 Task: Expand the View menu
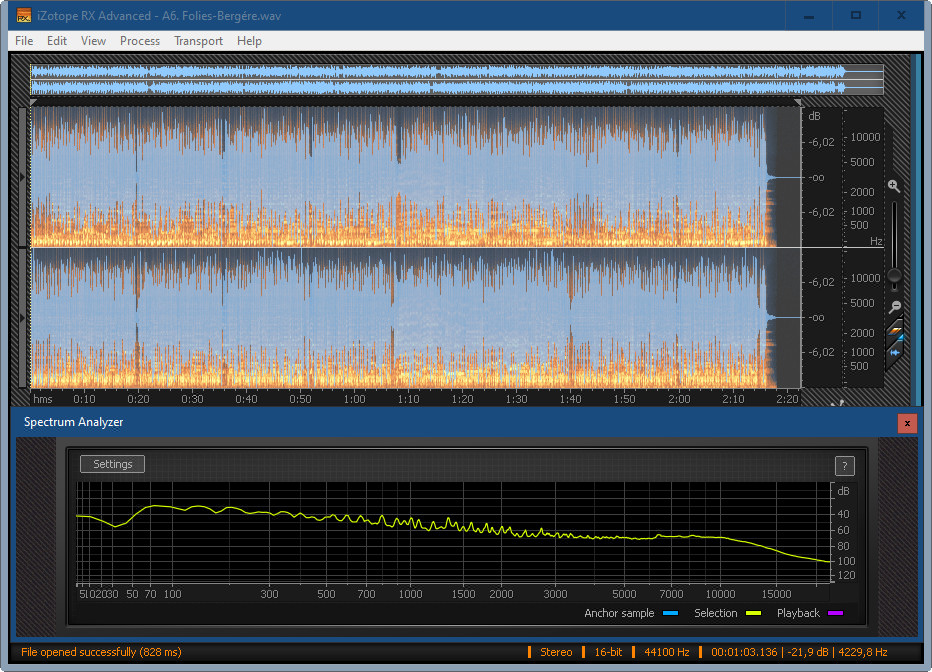point(93,41)
